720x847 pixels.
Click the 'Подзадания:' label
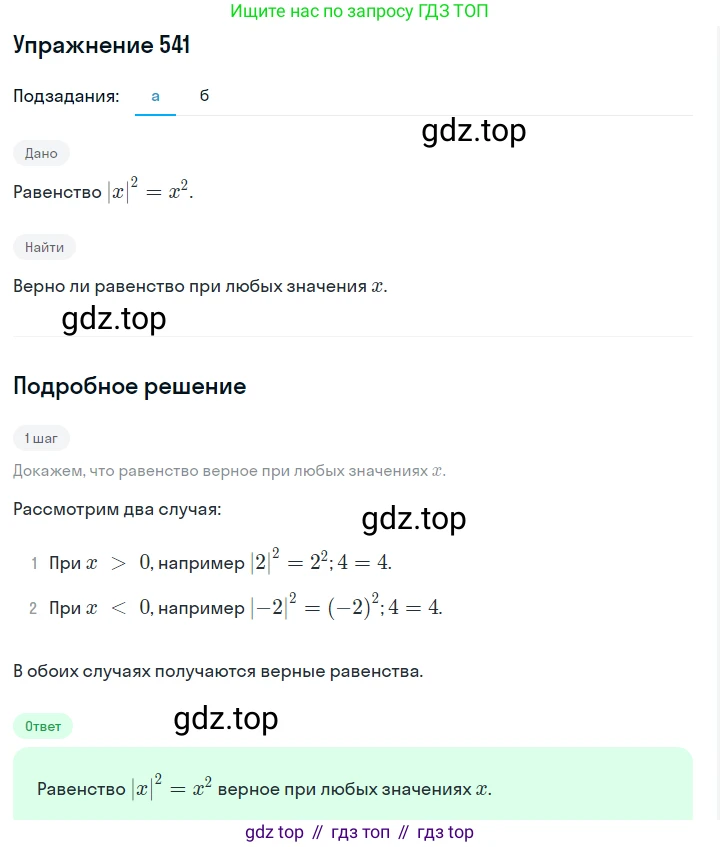(66, 96)
